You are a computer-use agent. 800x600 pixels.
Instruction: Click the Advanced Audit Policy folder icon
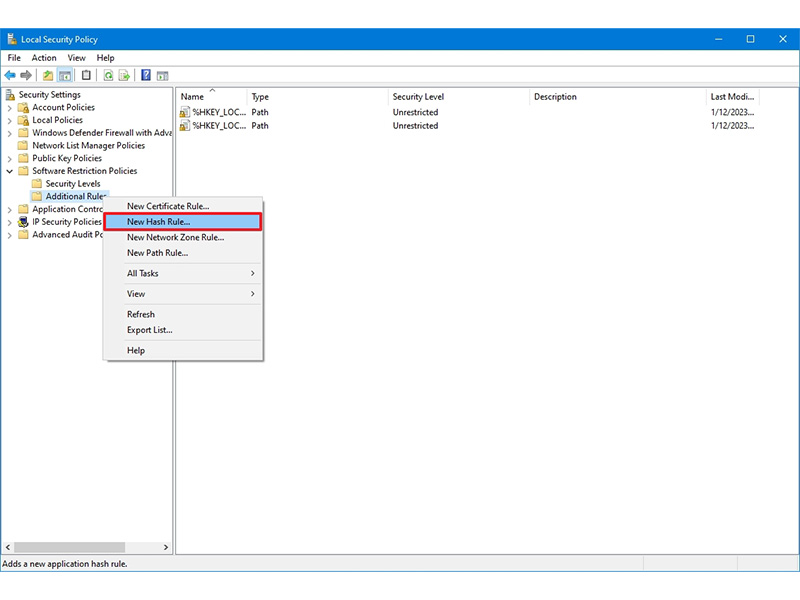tap(23, 235)
